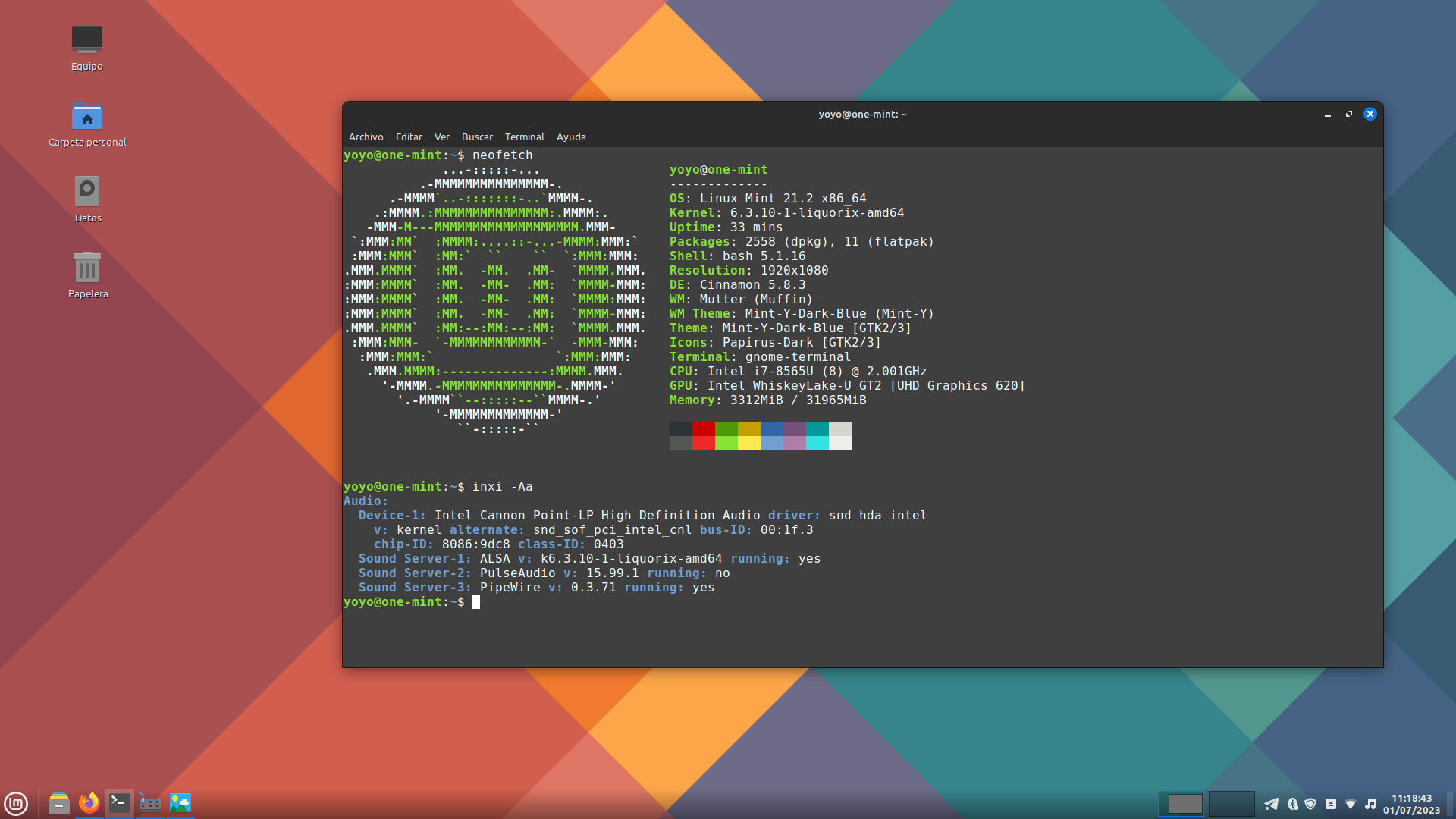Open the network switch app in the panel
The width and height of the screenshot is (1456, 819).
tap(150, 803)
